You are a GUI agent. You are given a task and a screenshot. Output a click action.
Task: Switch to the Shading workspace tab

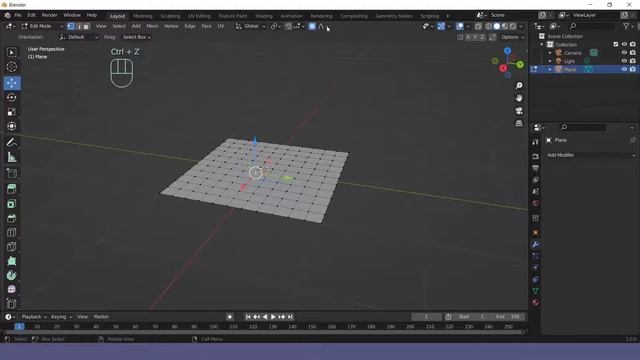click(x=264, y=16)
